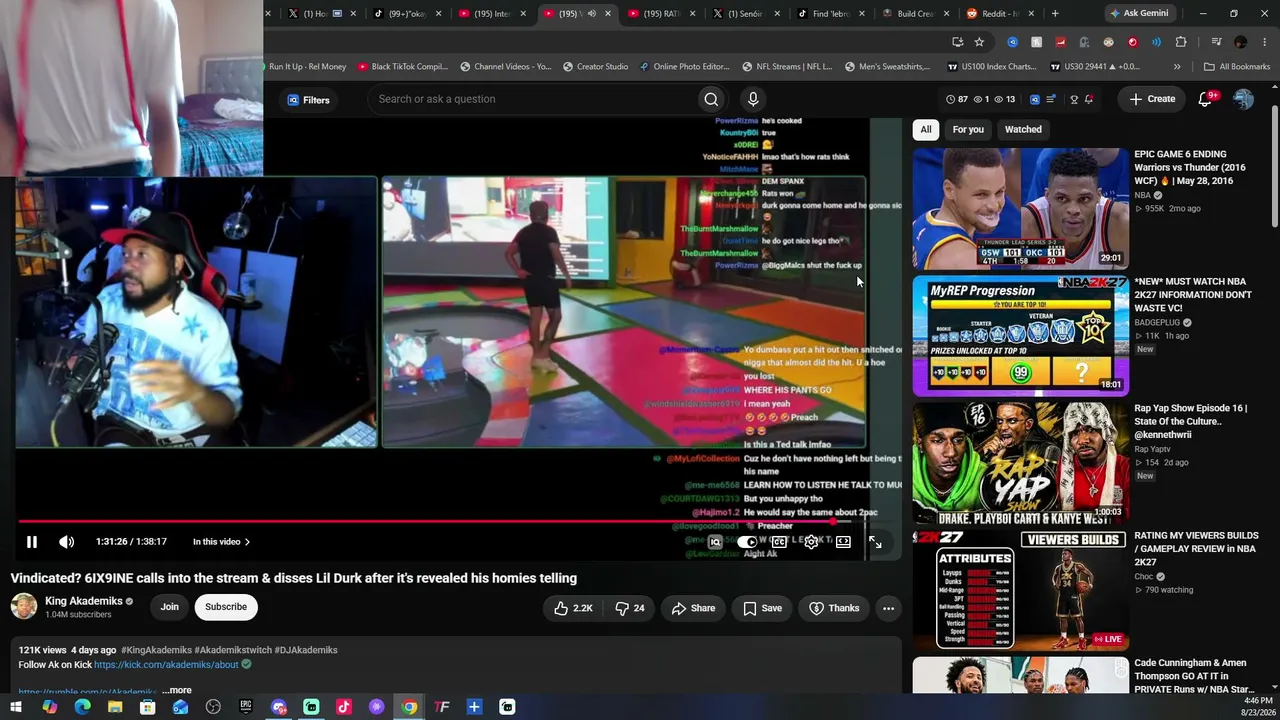Pause the video playback
The height and width of the screenshot is (720, 1280).
coord(32,542)
